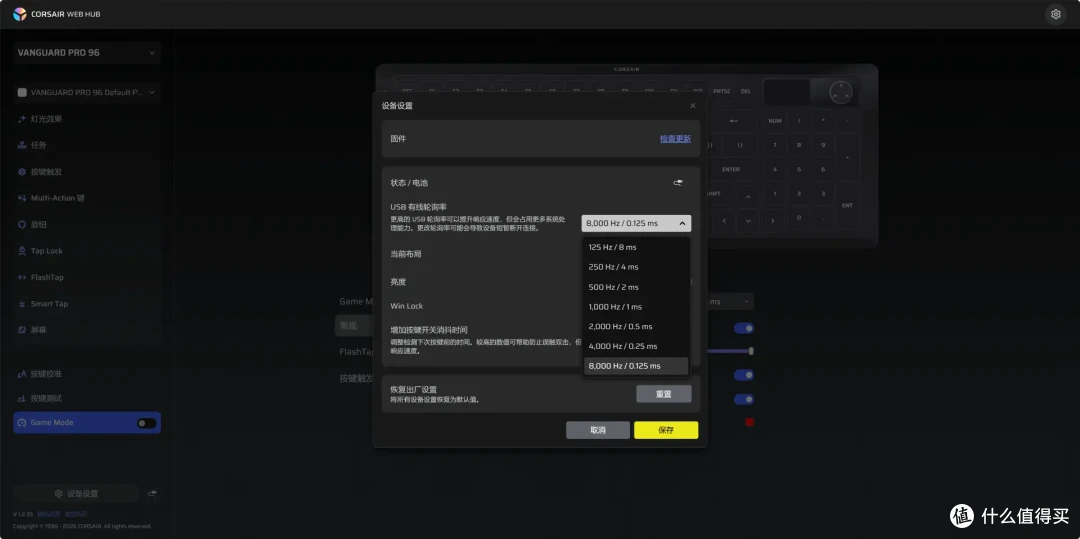Select the 常规 tab behind the dialog

(353, 326)
